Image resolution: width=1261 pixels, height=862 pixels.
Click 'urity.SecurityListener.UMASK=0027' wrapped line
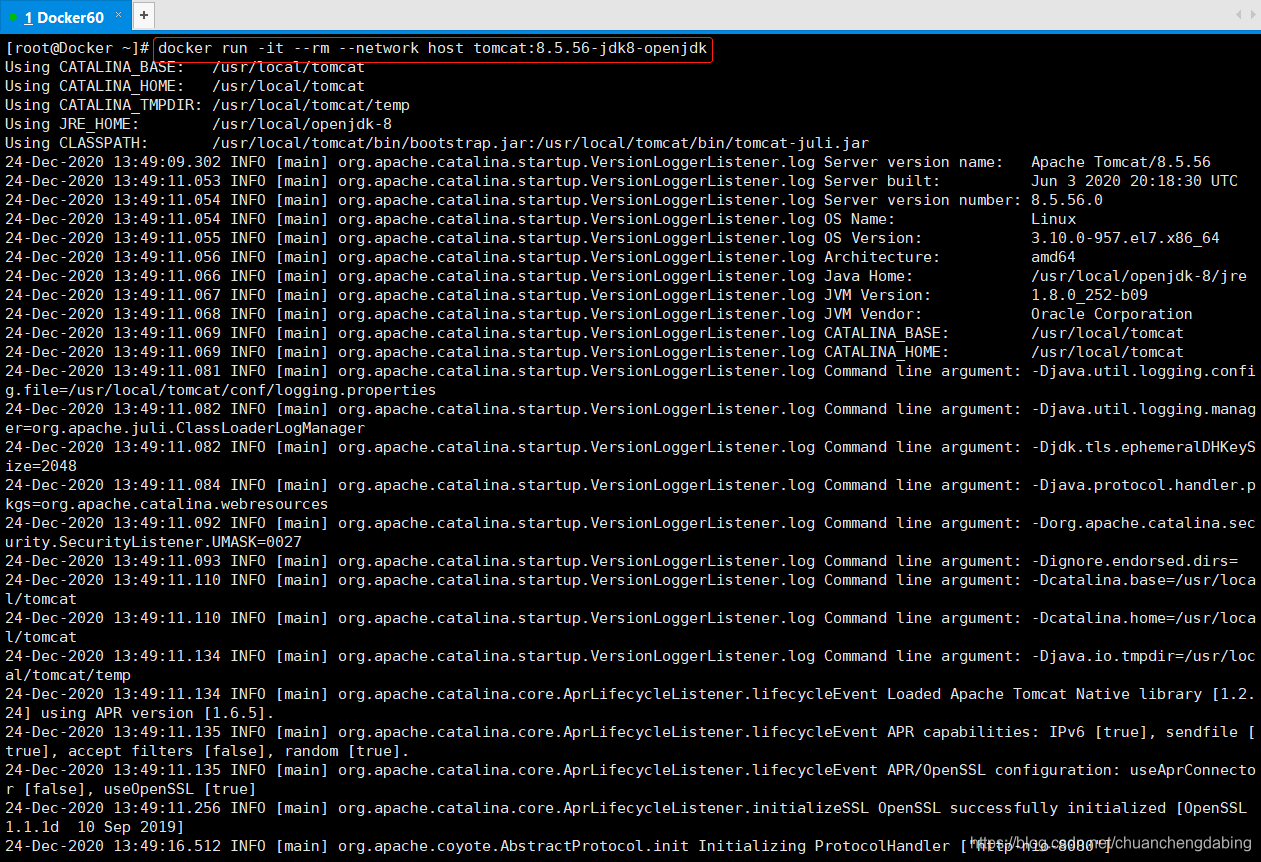153,542
